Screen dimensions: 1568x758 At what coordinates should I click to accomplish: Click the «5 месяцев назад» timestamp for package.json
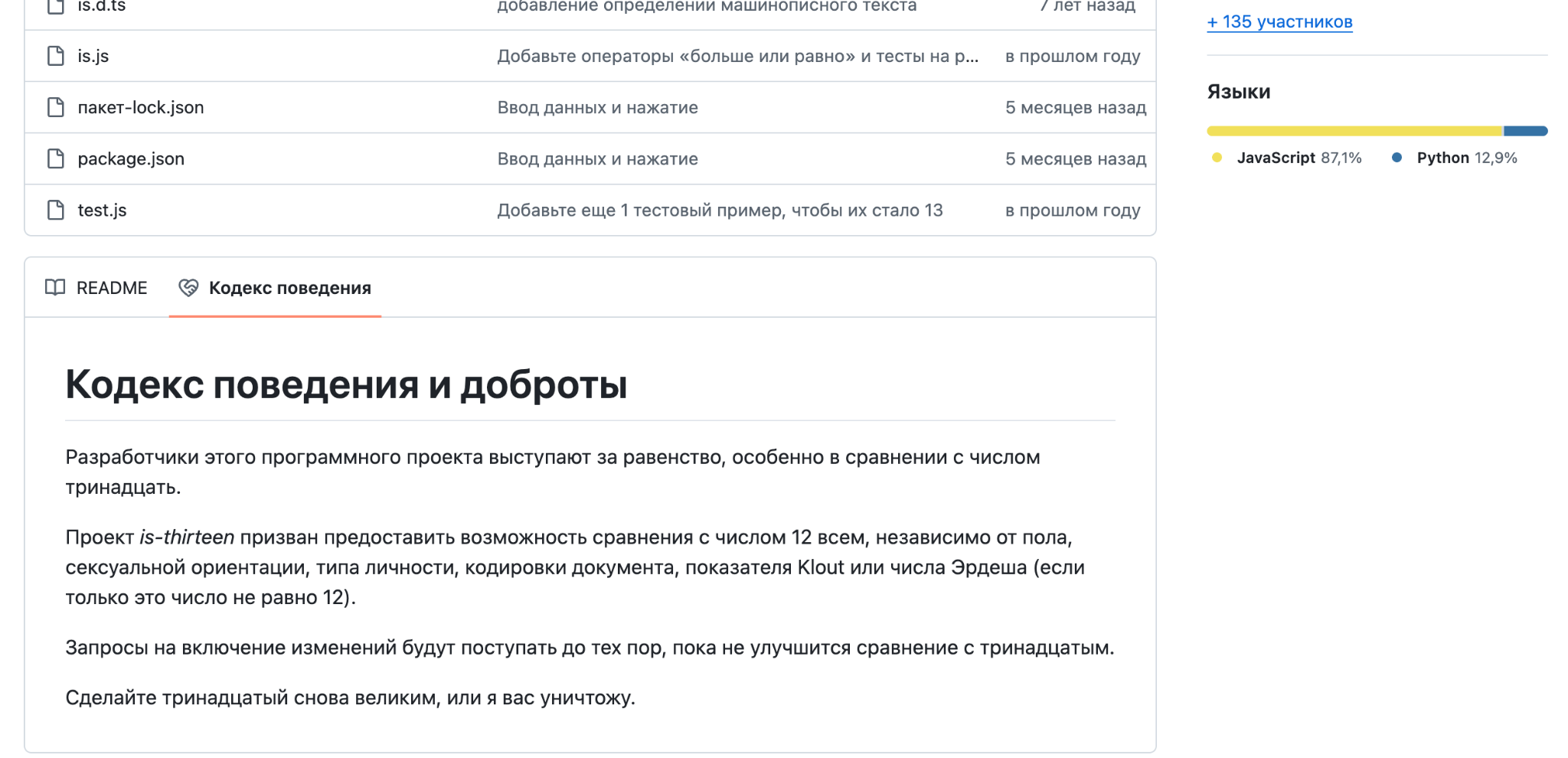point(1076,158)
